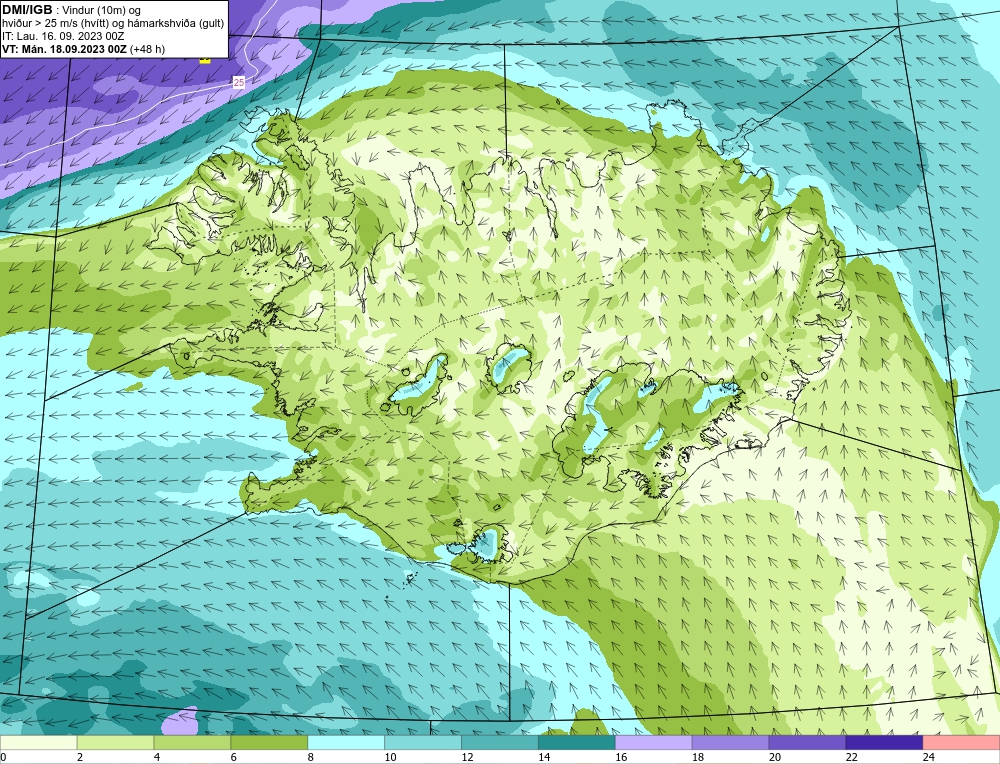Click the light green 2–4 m/s legend swatch
The height and width of the screenshot is (764, 1000).
point(115,743)
